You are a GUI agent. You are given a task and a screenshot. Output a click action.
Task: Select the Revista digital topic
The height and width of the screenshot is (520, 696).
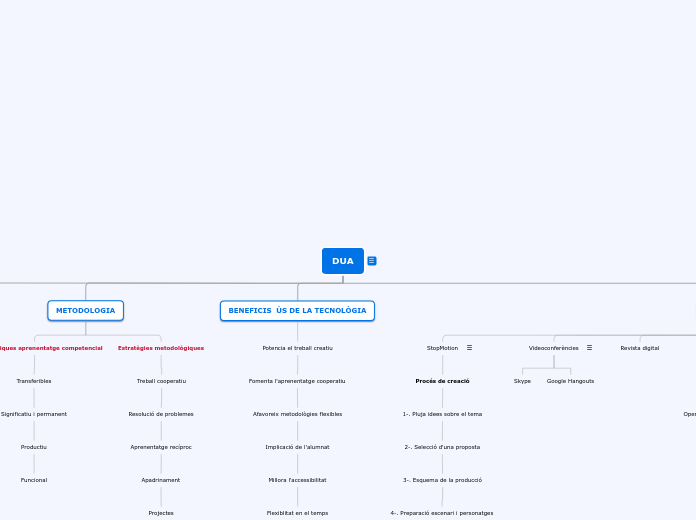point(639,348)
